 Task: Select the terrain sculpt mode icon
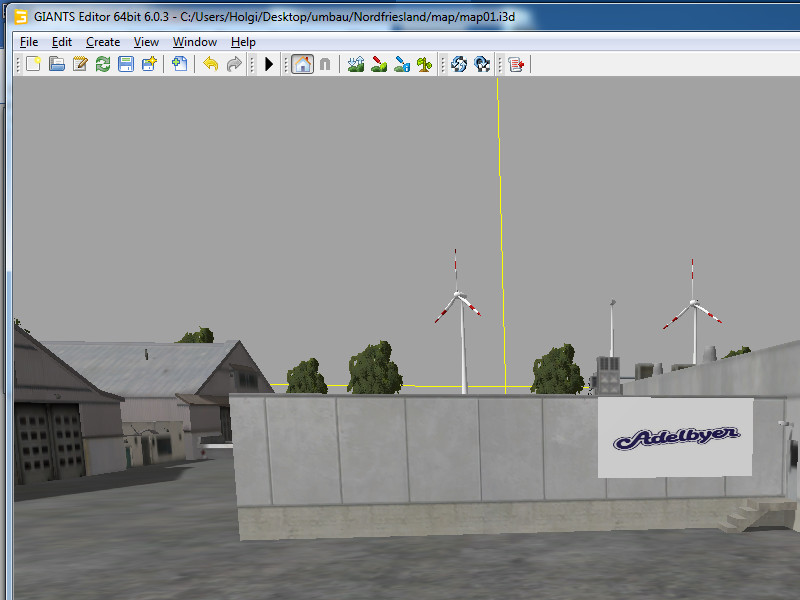[x=356, y=64]
